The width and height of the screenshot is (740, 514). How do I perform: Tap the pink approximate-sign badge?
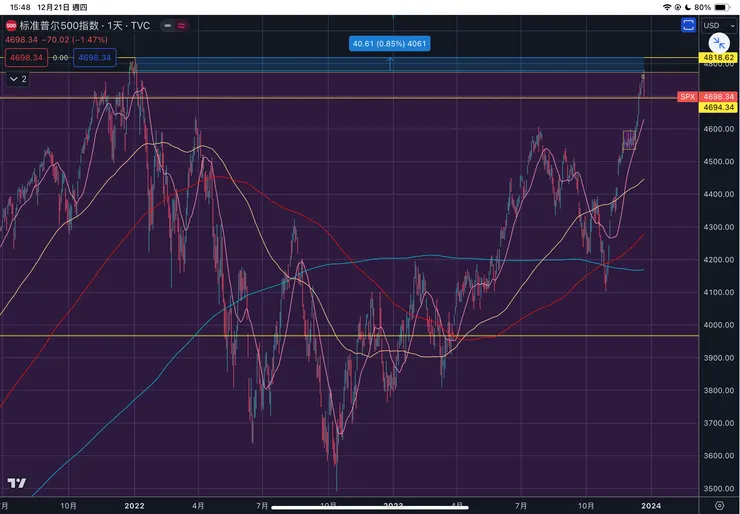(x=181, y=26)
